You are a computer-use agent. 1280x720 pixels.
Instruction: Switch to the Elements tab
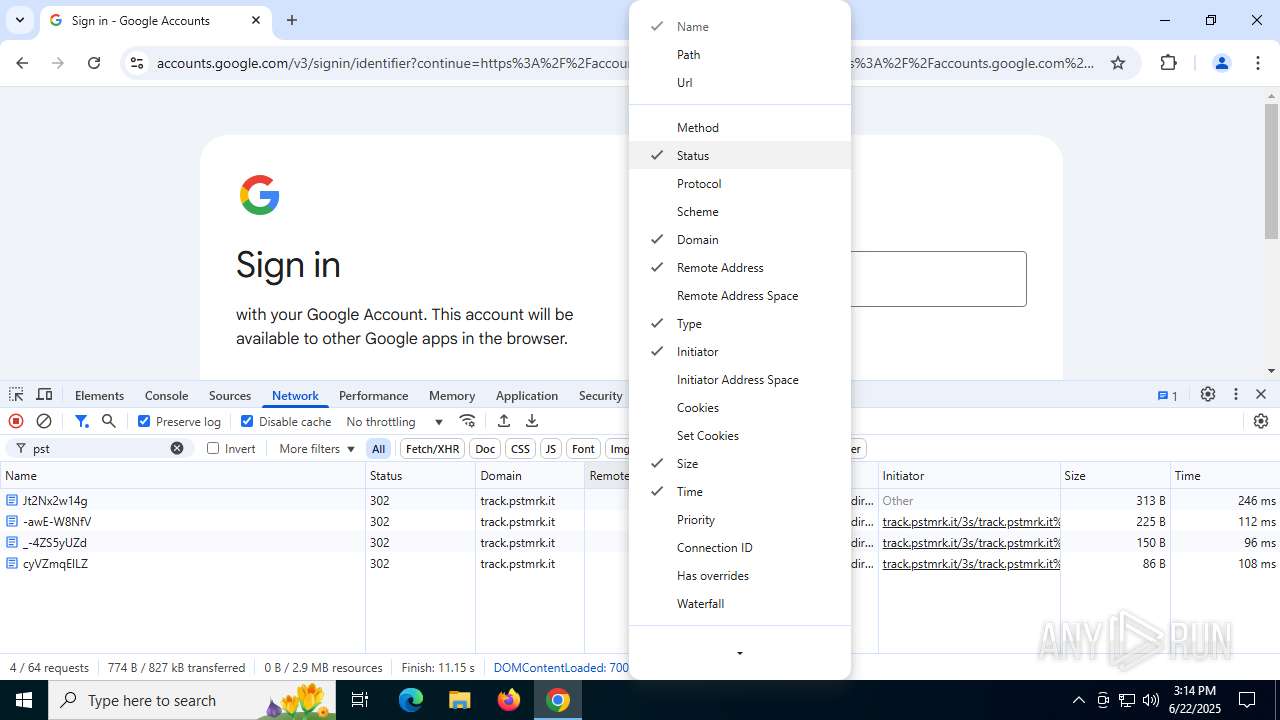point(99,395)
